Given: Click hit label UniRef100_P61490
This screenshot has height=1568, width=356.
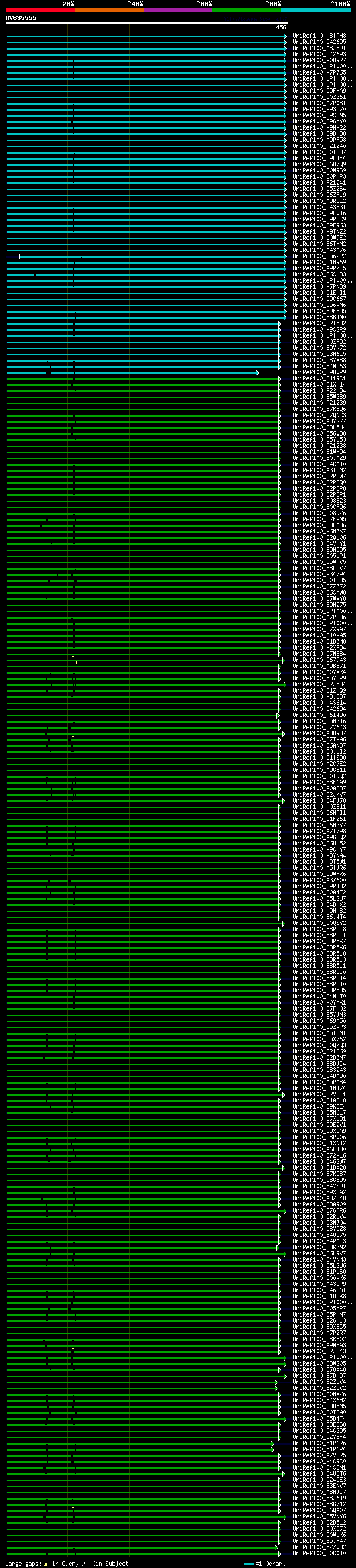Looking at the screenshot, I should (x=319, y=715).
